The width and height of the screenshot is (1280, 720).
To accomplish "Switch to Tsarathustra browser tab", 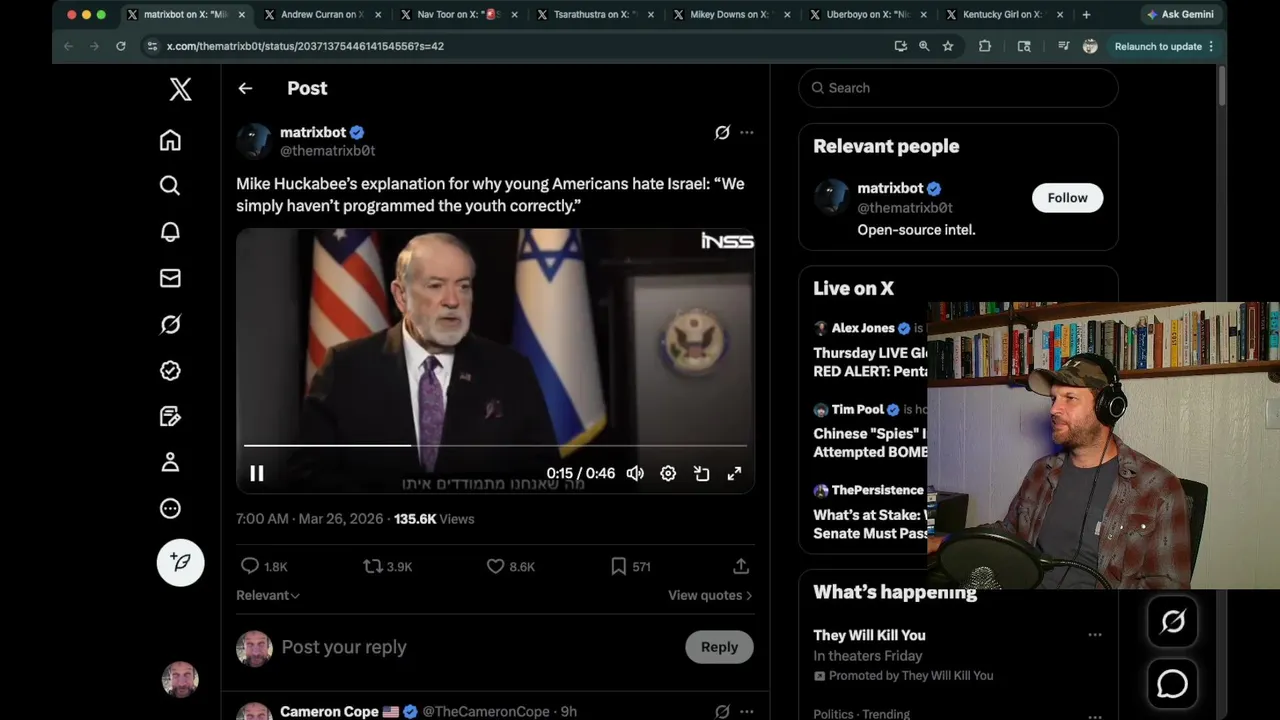I will pyautogui.click(x=594, y=15).
